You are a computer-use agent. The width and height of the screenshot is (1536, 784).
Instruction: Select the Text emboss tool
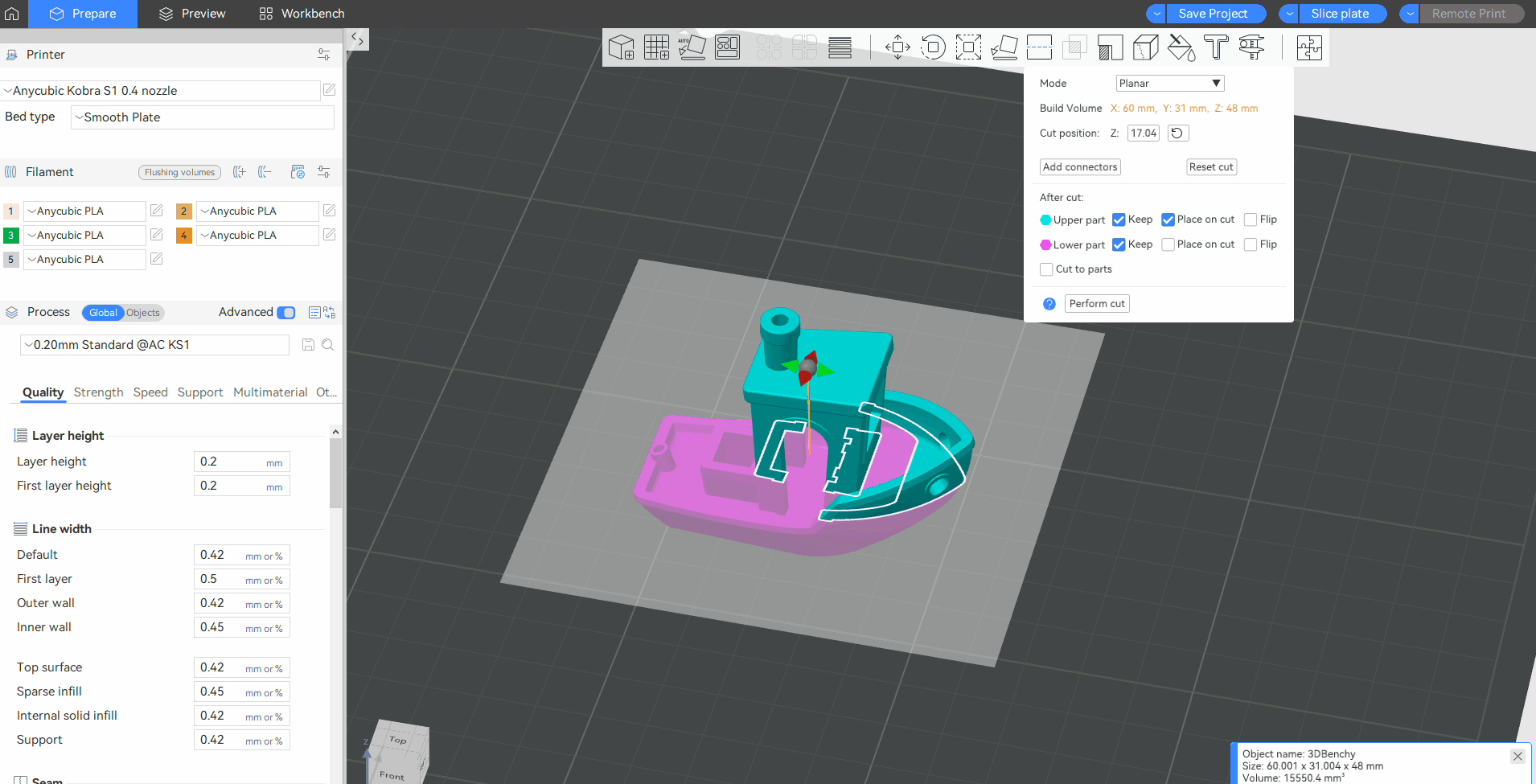pyautogui.click(x=1216, y=47)
